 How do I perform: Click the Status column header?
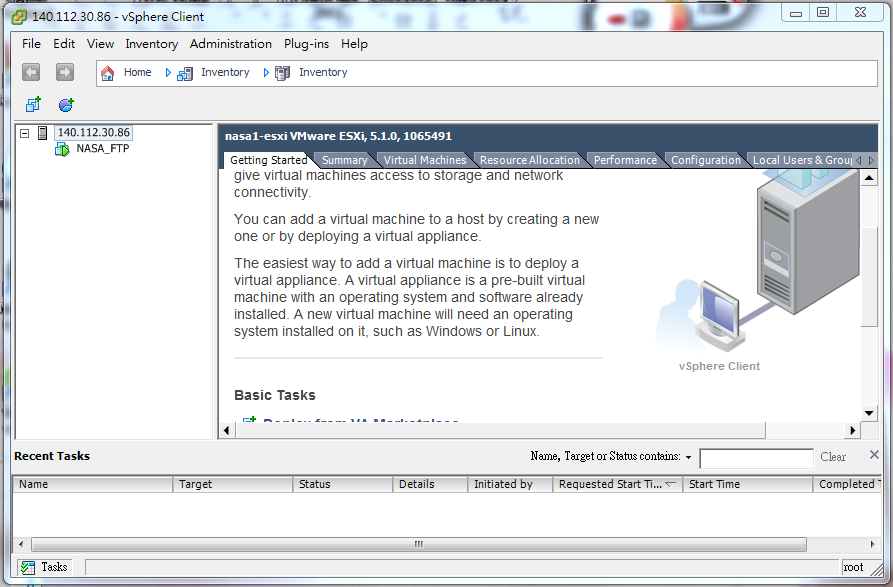343,485
